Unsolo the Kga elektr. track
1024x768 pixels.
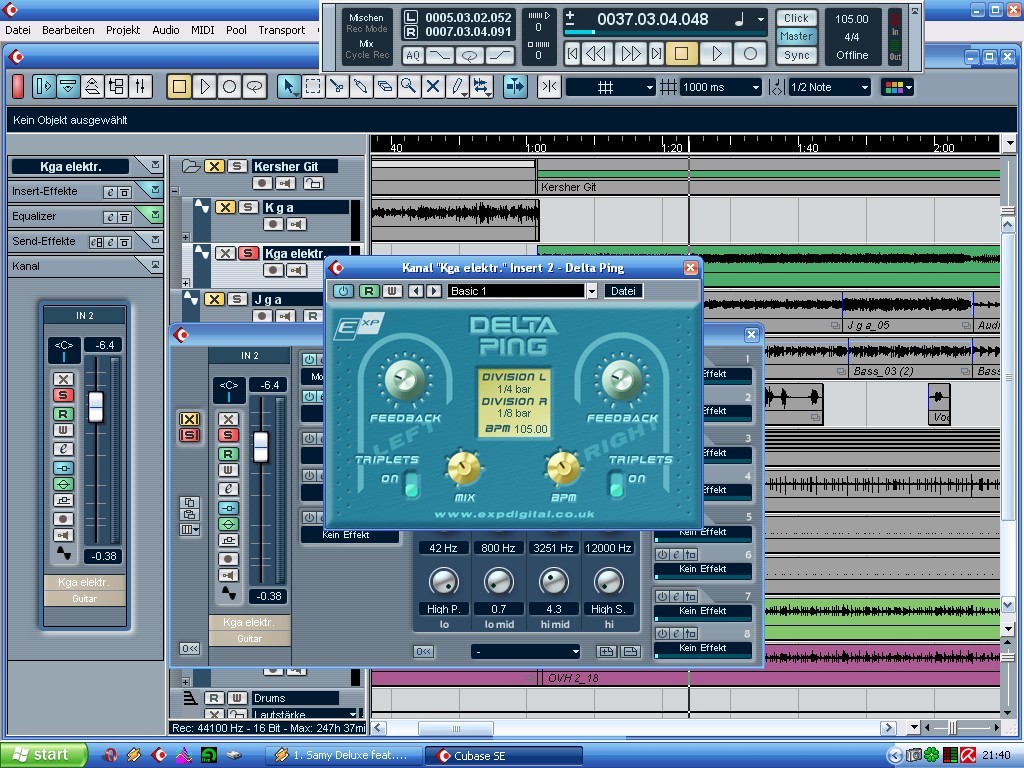(x=248, y=253)
